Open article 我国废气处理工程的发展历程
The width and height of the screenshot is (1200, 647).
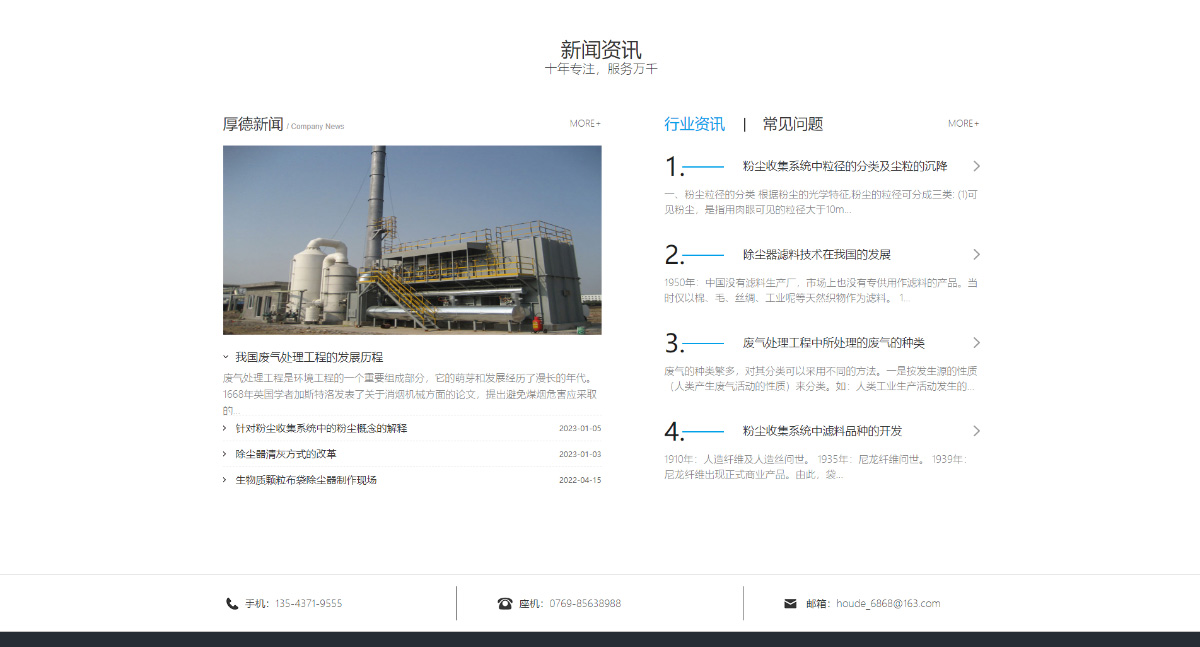312,355
